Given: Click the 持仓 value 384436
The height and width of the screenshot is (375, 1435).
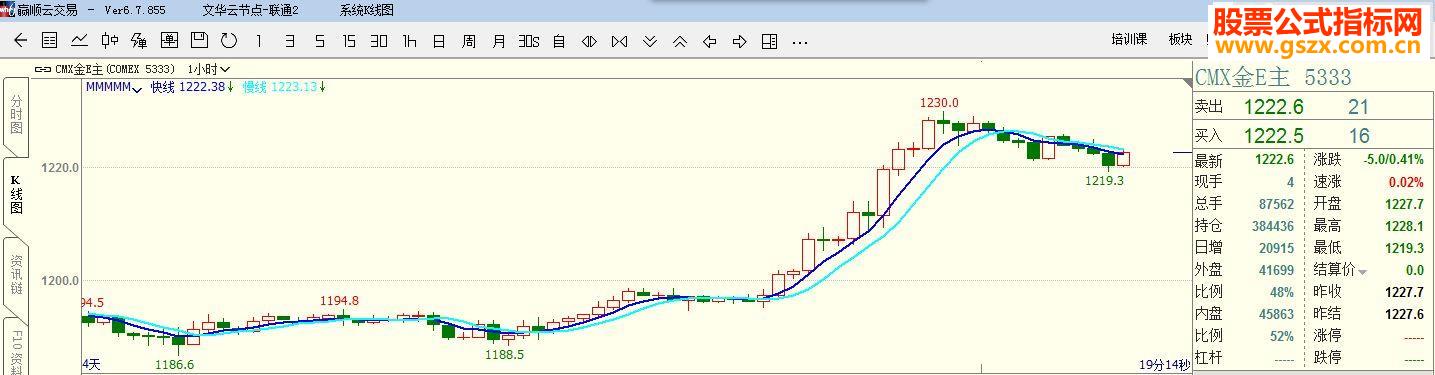Looking at the screenshot, I should coord(1273,226).
